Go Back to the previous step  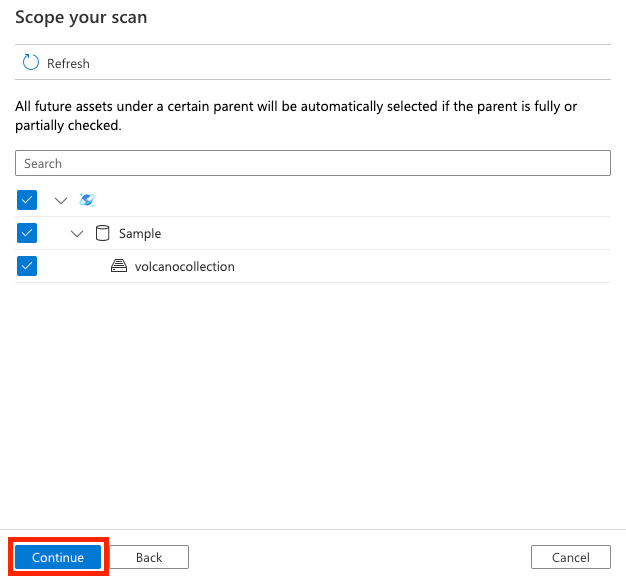(149, 557)
